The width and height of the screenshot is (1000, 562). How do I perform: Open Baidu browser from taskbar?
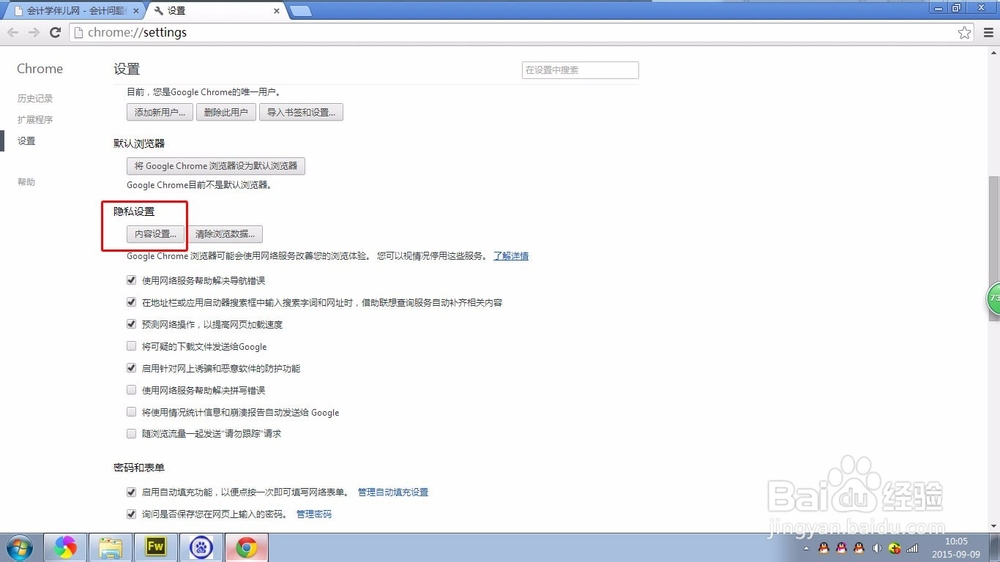pyautogui.click(x=201, y=548)
